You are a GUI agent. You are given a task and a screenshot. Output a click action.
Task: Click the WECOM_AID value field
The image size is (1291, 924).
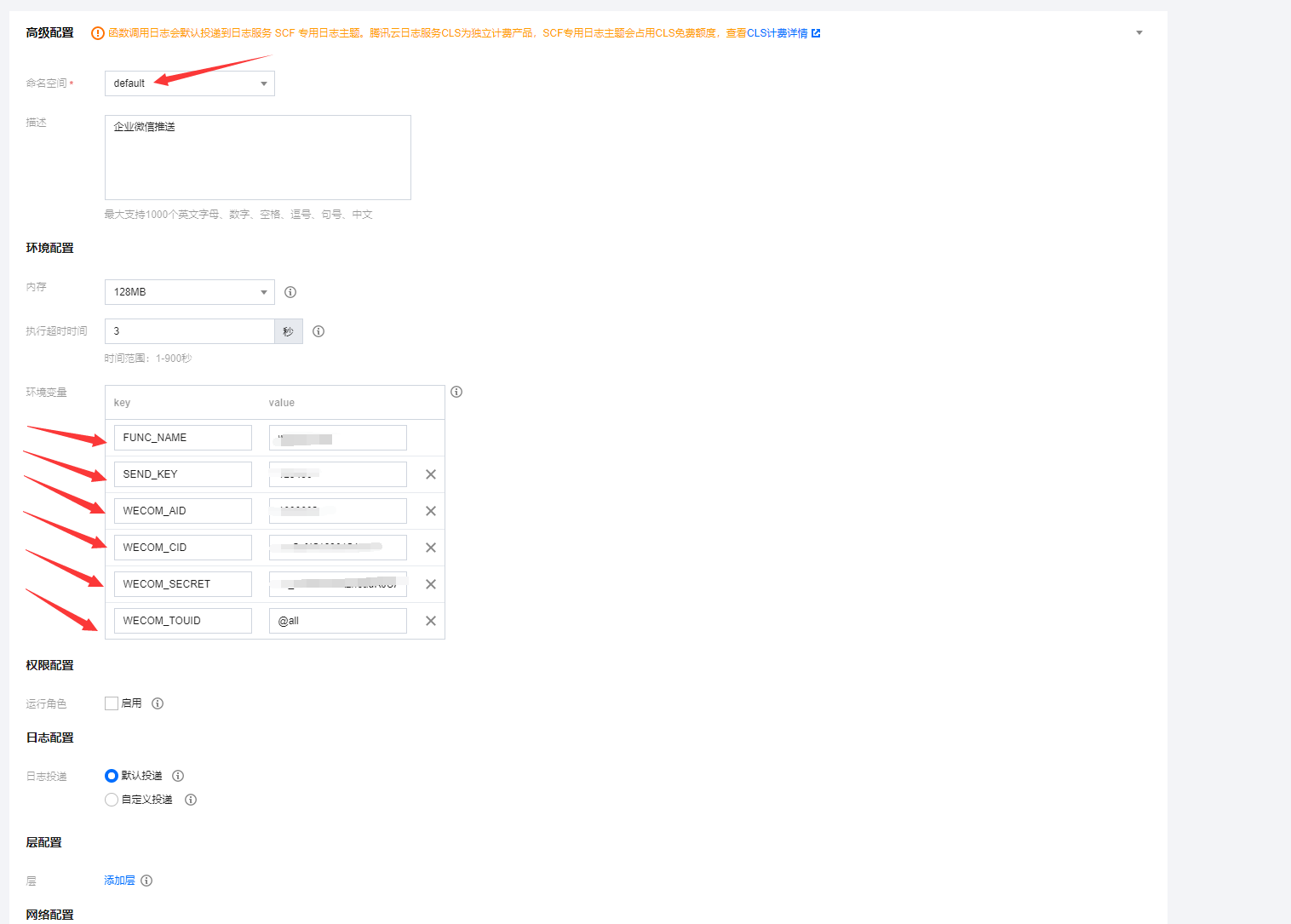pos(338,511)
